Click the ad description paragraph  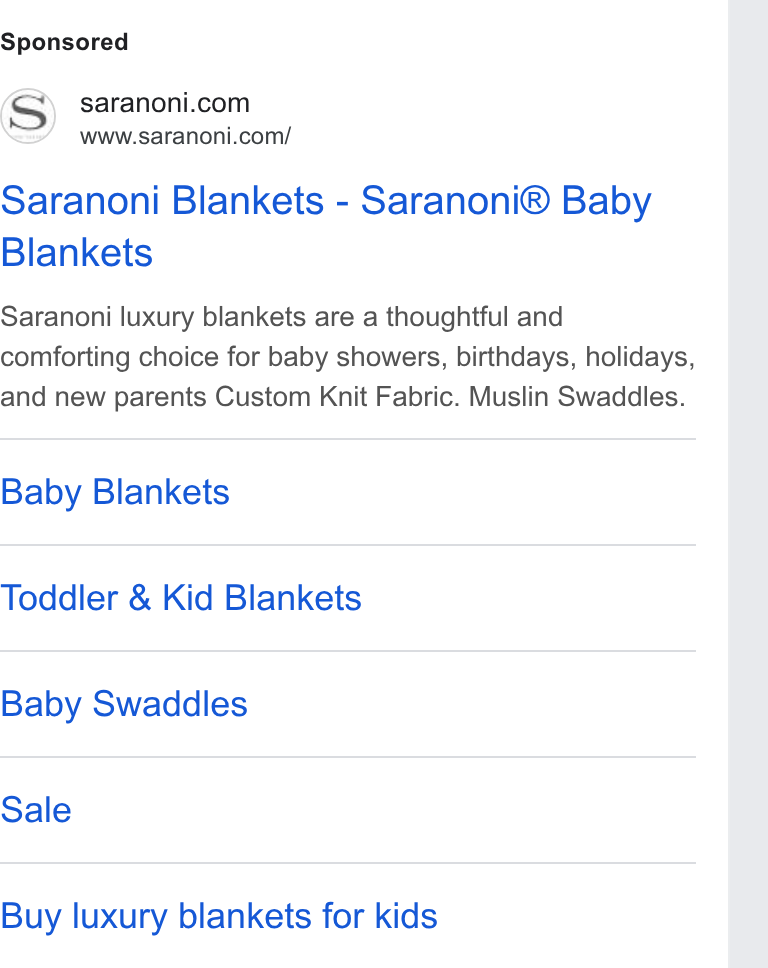tap(348, 357)
